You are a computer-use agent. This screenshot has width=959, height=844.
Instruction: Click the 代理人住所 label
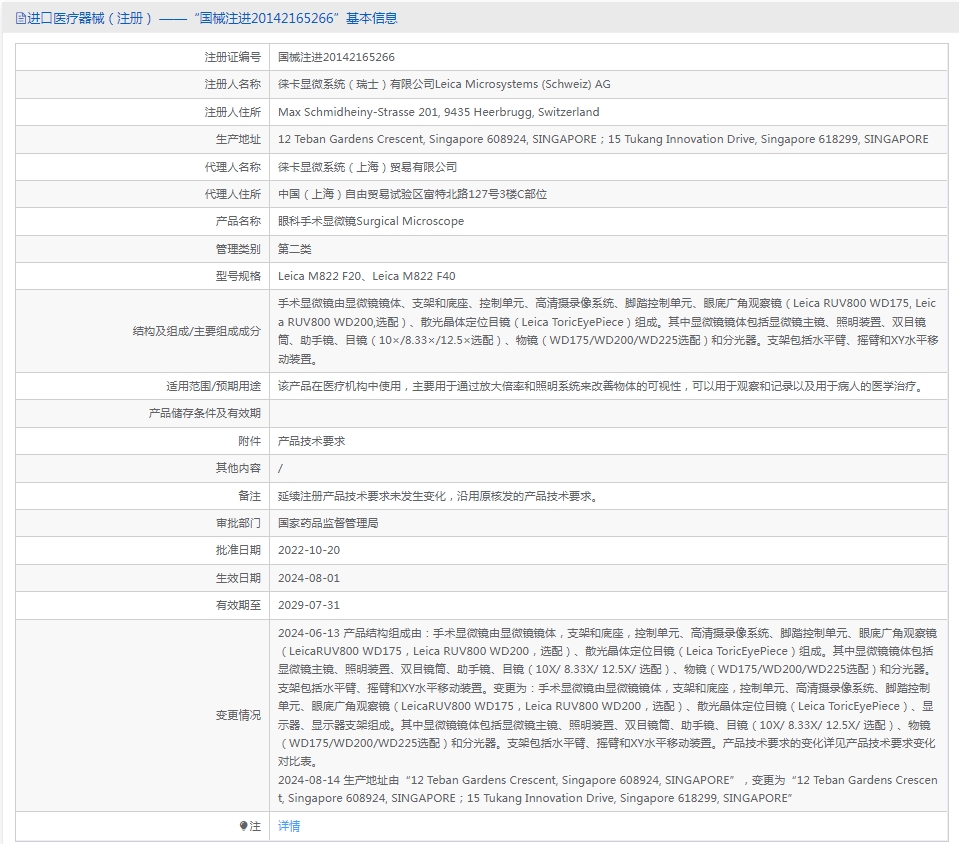pos(232,194)
